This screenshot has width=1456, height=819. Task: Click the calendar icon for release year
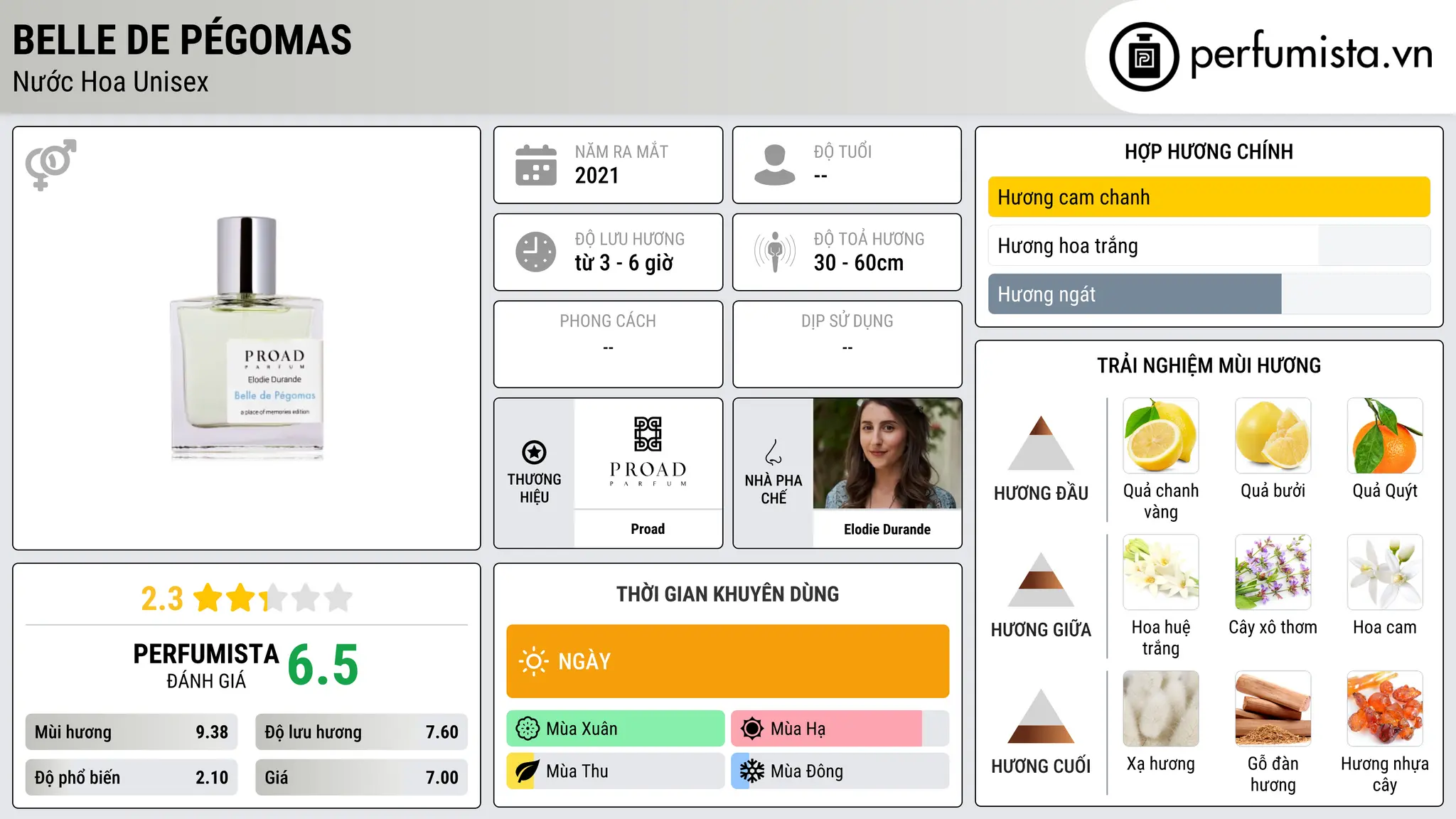535,165
